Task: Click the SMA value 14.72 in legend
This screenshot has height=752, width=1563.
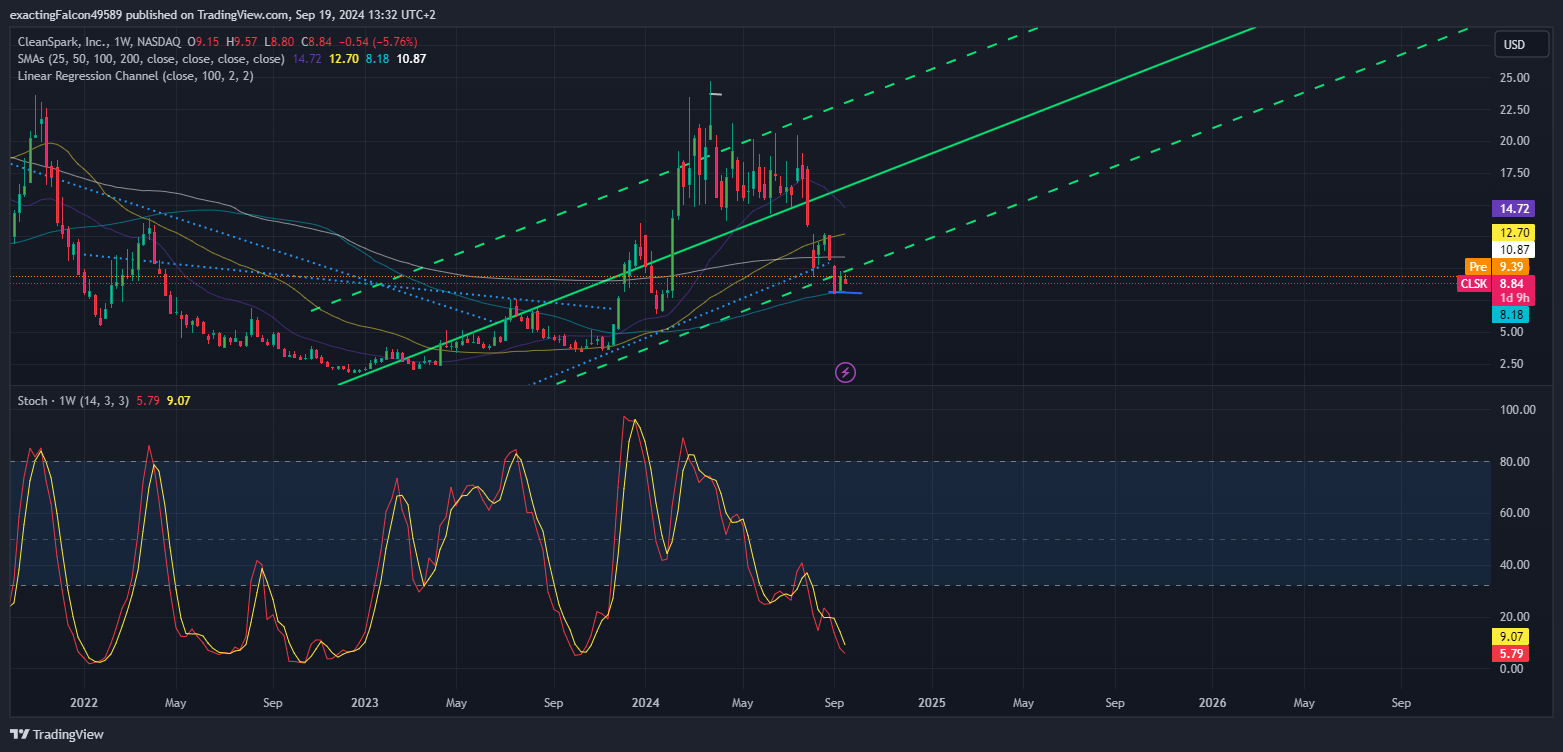Action: tap(306, 59)
